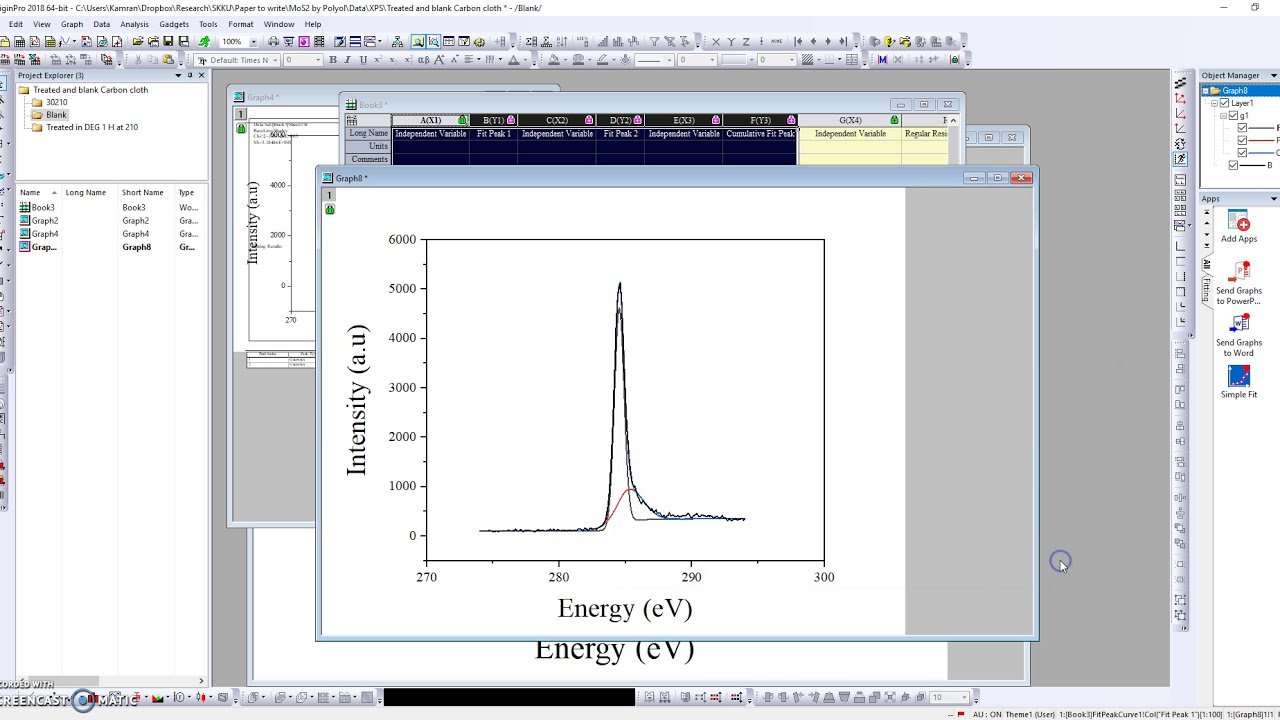Select the 30210 folder in Project Explorer
1280x720 pixels.
click(x=56, y=102)
